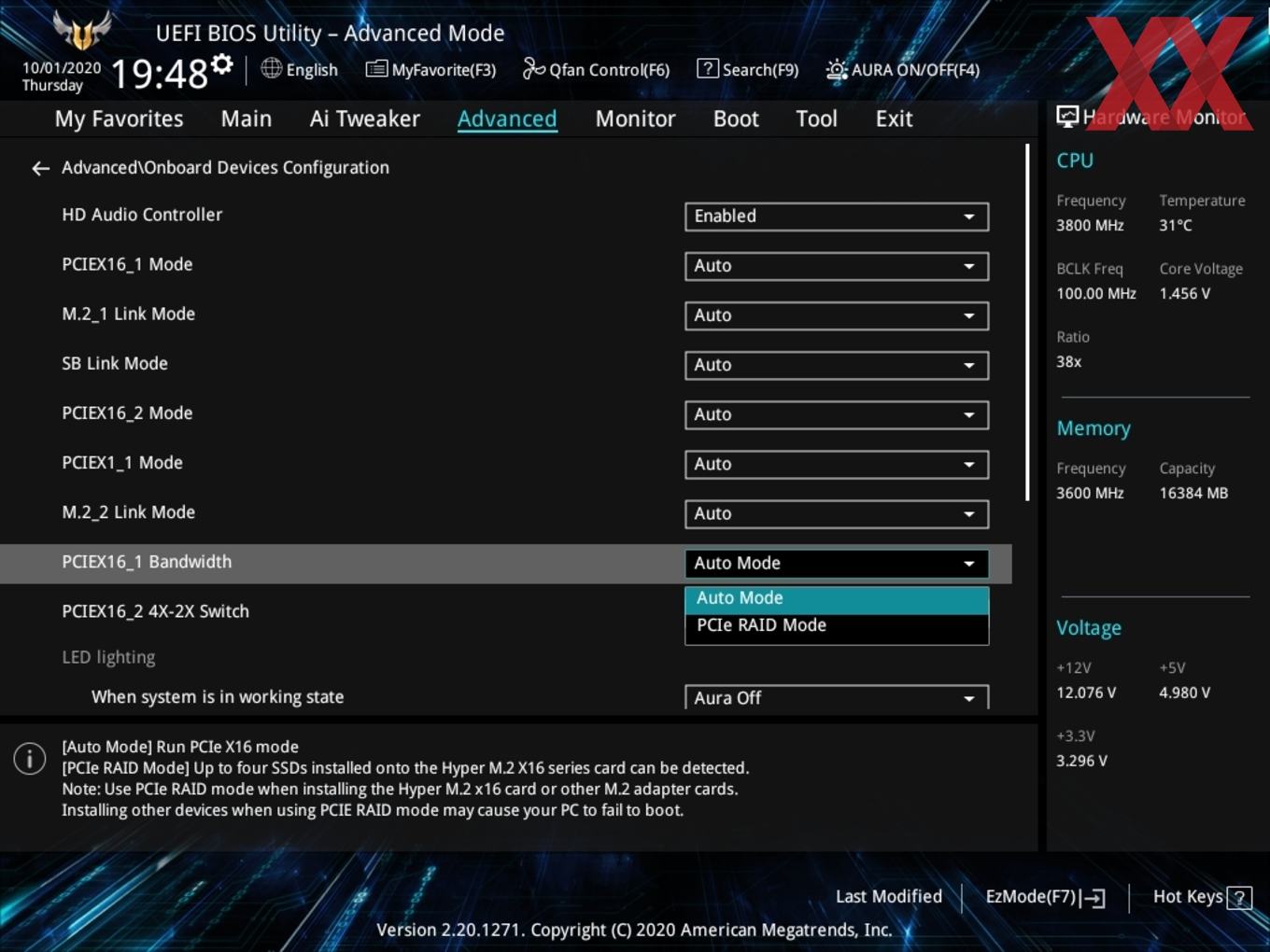Switch to EzMode(F7)
1270x952 pixels.
point(1045,897)
